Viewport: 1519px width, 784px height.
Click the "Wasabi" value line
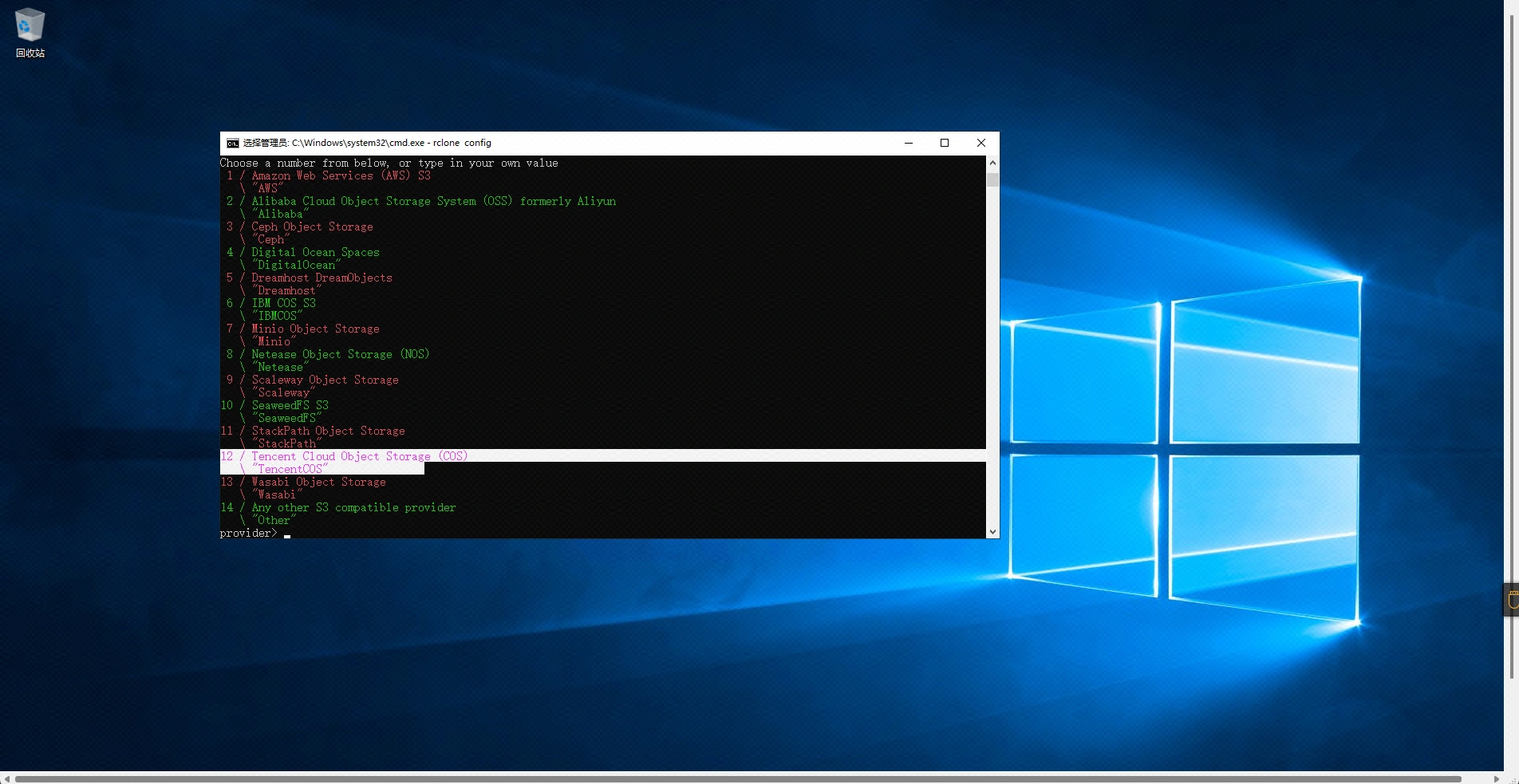pos(271,494)
